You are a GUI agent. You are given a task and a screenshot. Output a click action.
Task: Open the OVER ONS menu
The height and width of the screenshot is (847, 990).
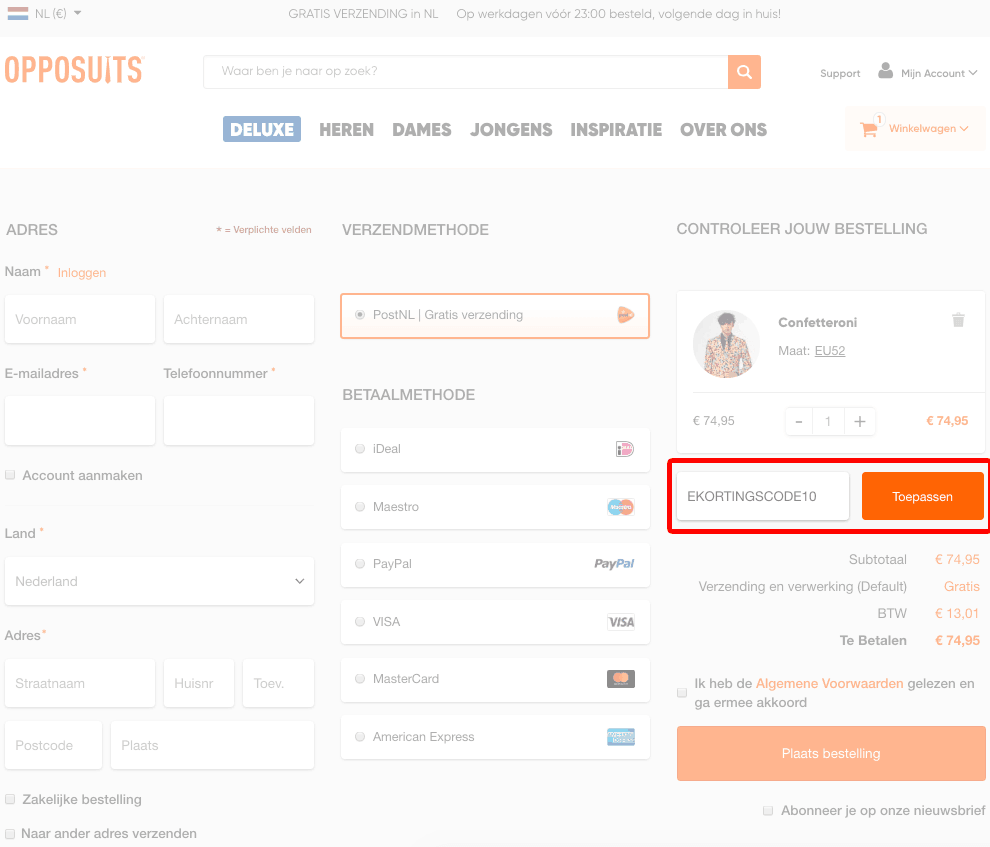pyautogui.click(x=724, y=129)
